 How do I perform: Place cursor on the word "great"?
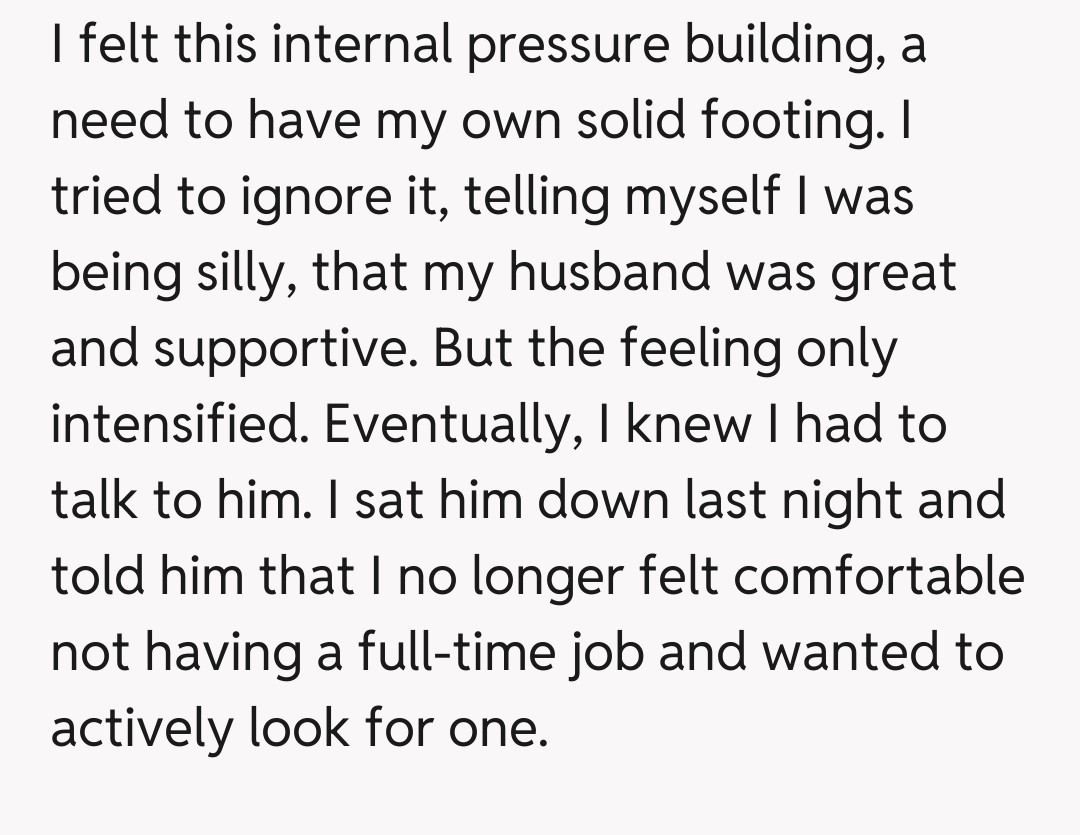point(895,273)
